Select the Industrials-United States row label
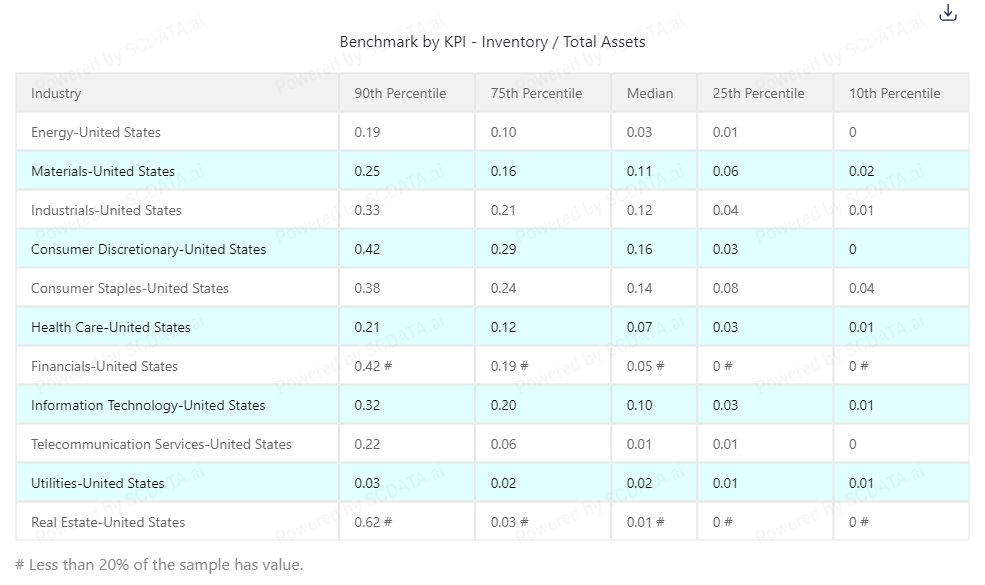 (106, 210)
